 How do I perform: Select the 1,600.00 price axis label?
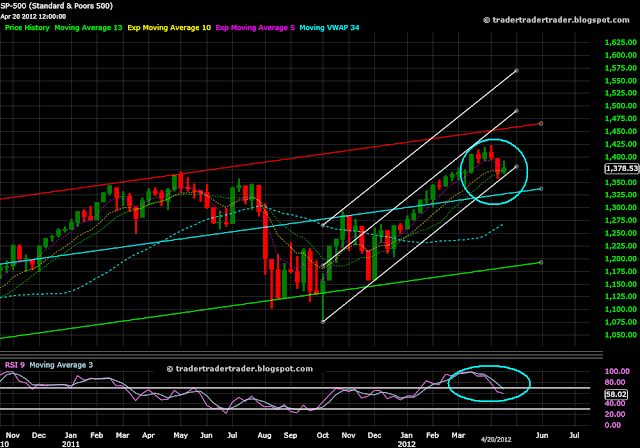(620, 55)
